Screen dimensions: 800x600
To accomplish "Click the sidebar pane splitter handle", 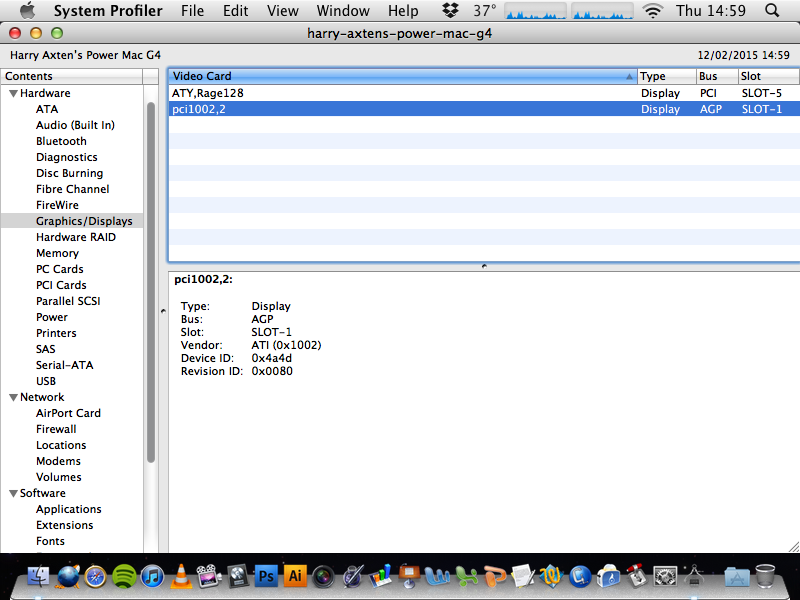I will 163,310.
